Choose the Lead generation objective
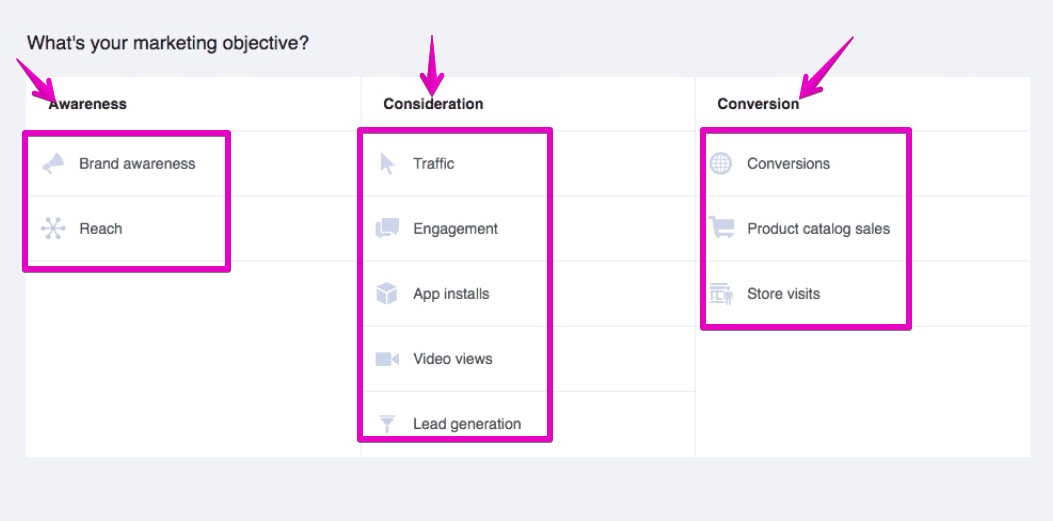1053x521 pixels. [x=467, y=424]
